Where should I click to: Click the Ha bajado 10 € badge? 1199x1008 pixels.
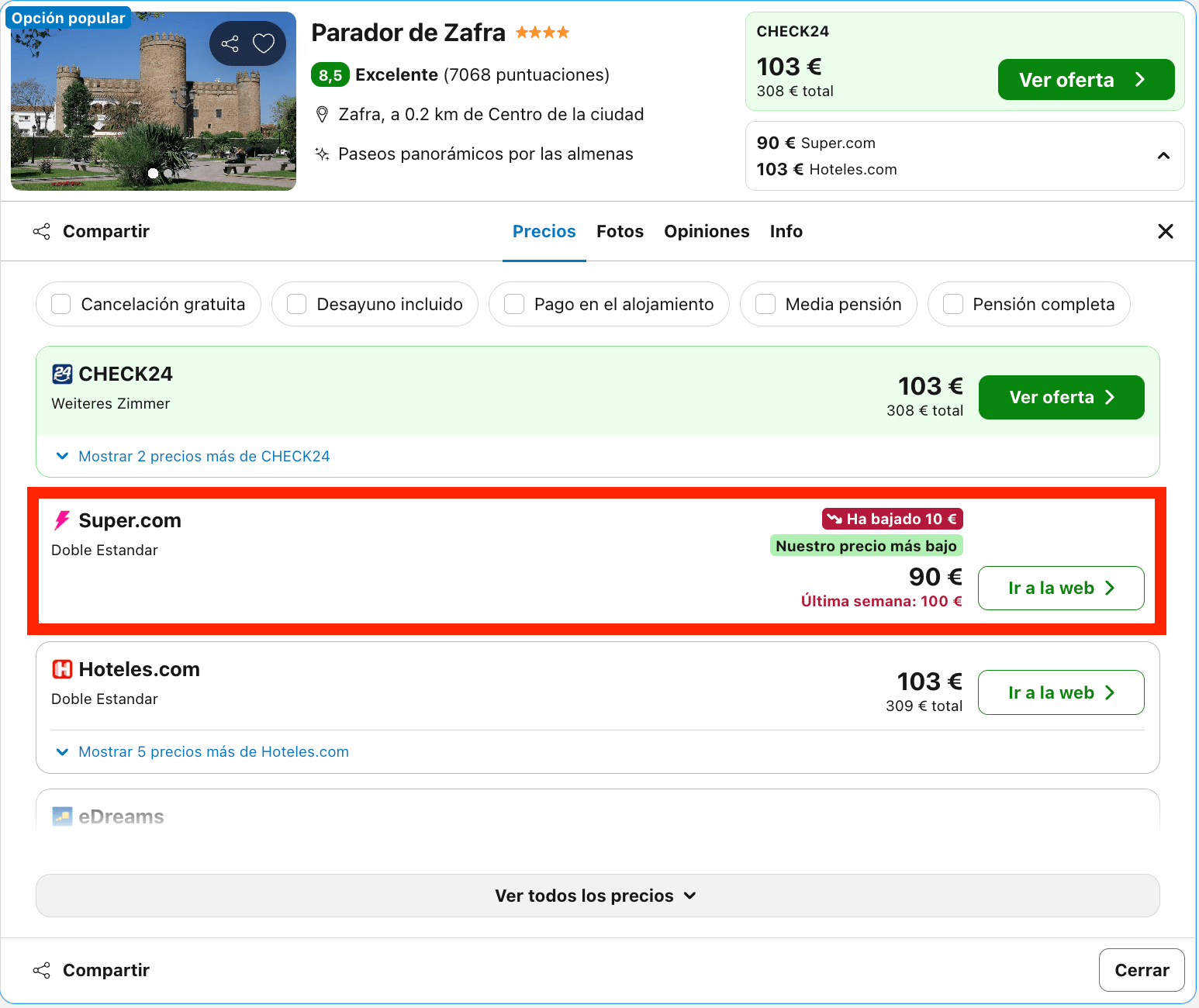[893, 519]
